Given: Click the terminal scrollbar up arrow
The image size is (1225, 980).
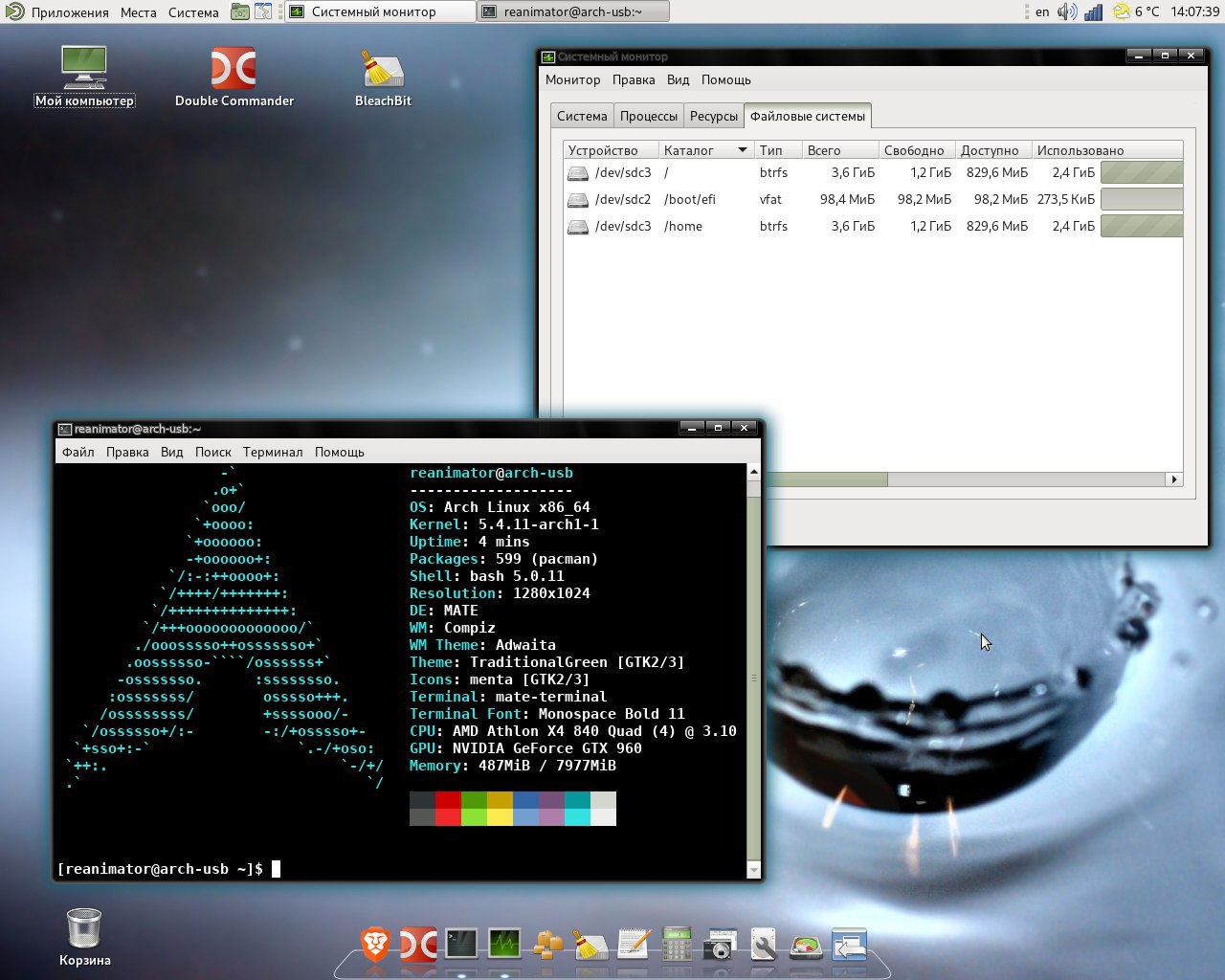Looking at the screenshot, I should [x=753, y=472].
